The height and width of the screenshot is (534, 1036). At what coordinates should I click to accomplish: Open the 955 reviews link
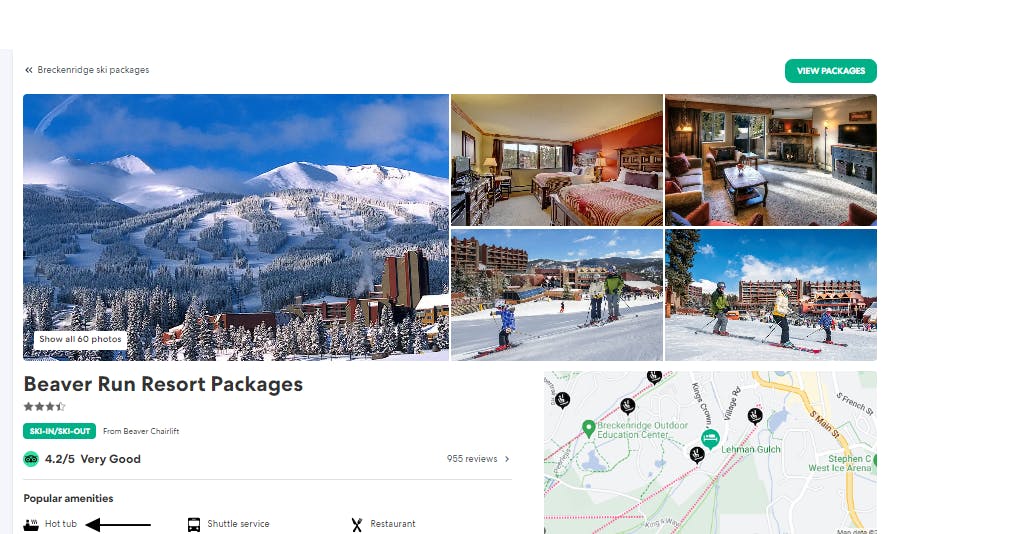[472, 459]
